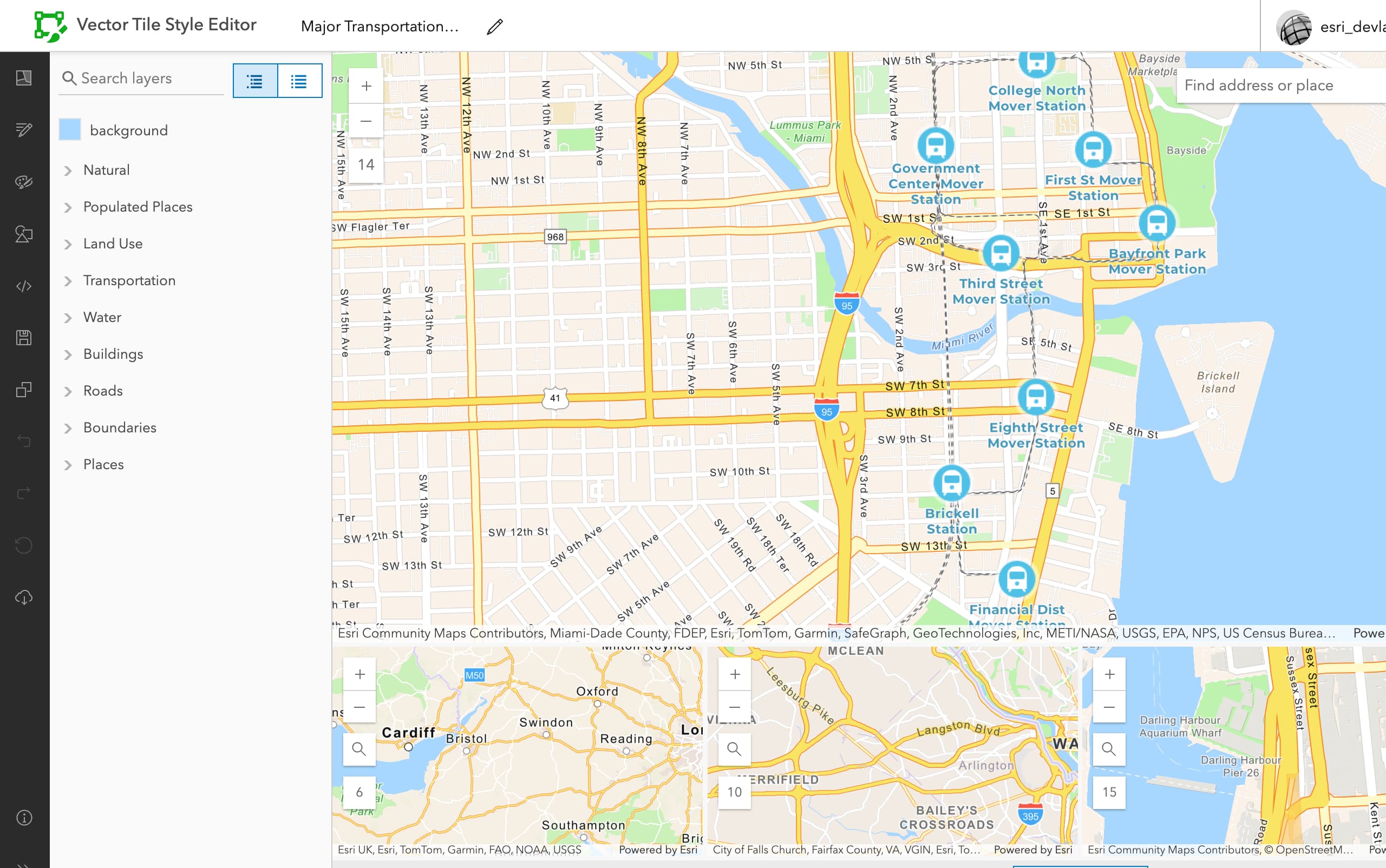Click the background layer color swatch
The width and height of the screenshot is (1386, 868).
[x=70, y=130]
